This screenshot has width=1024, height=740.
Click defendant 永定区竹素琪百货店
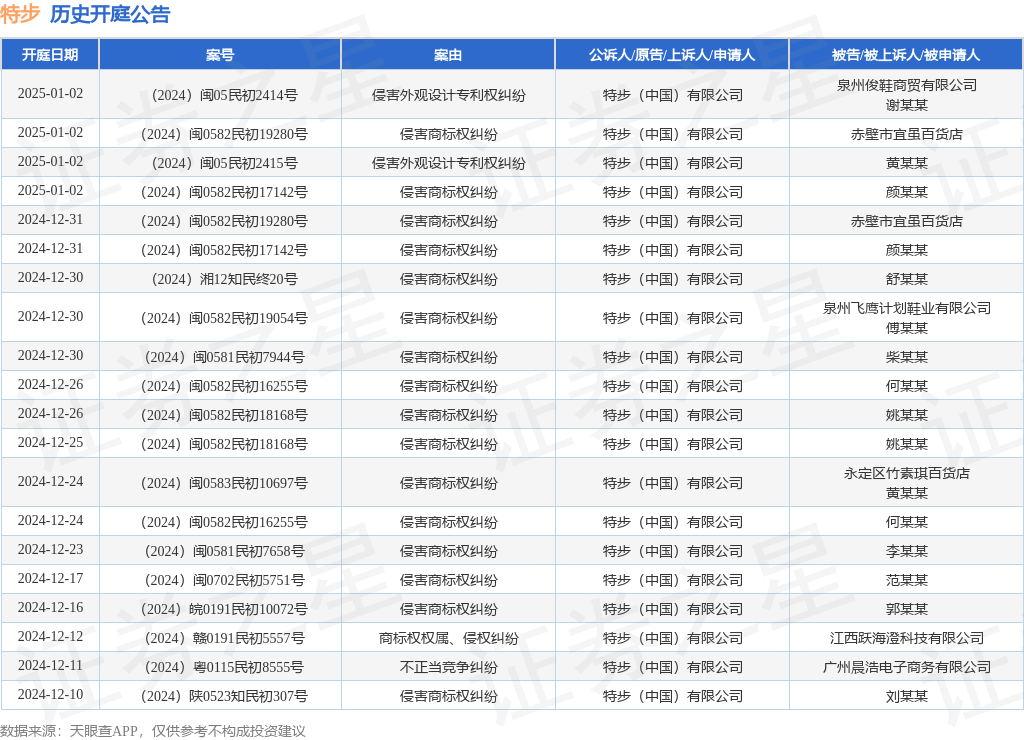[x=906, y=474]
